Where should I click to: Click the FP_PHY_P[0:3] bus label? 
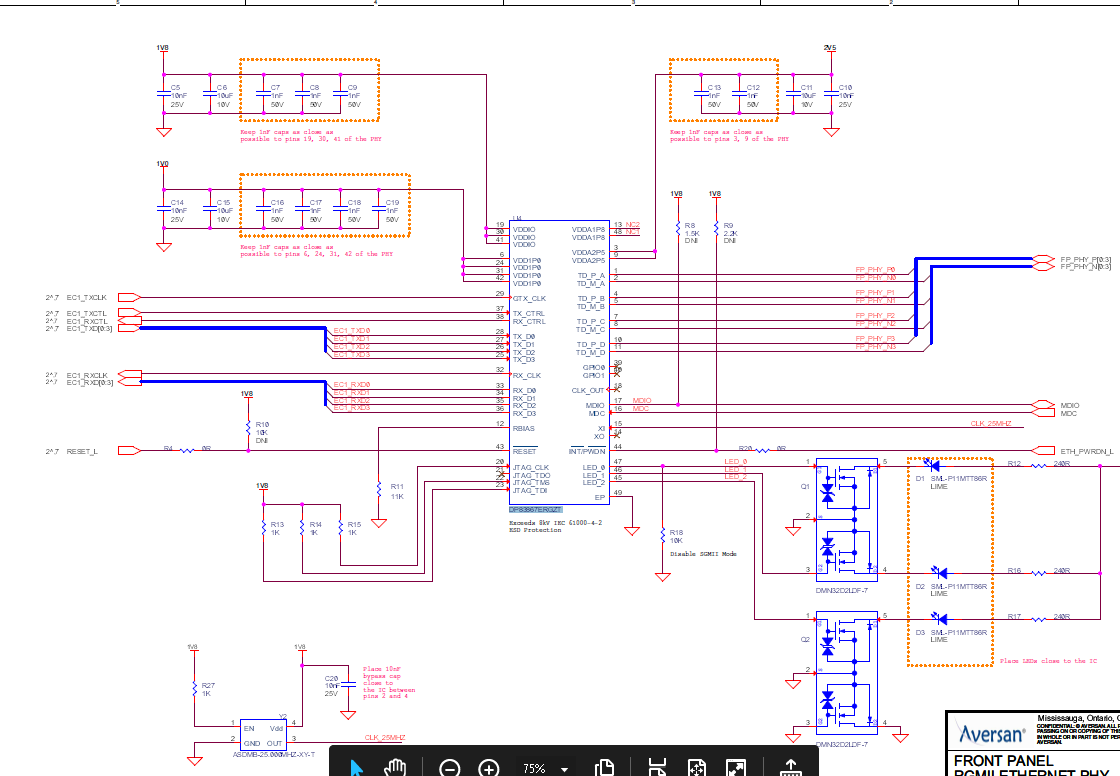coord(1086,259)
